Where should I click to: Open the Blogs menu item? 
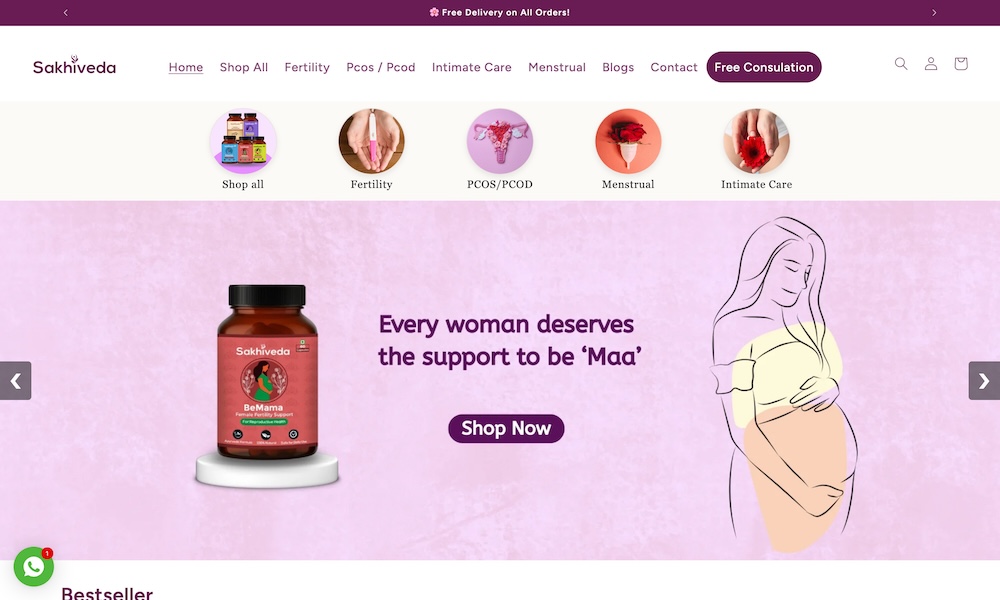[x=618, y=67]
